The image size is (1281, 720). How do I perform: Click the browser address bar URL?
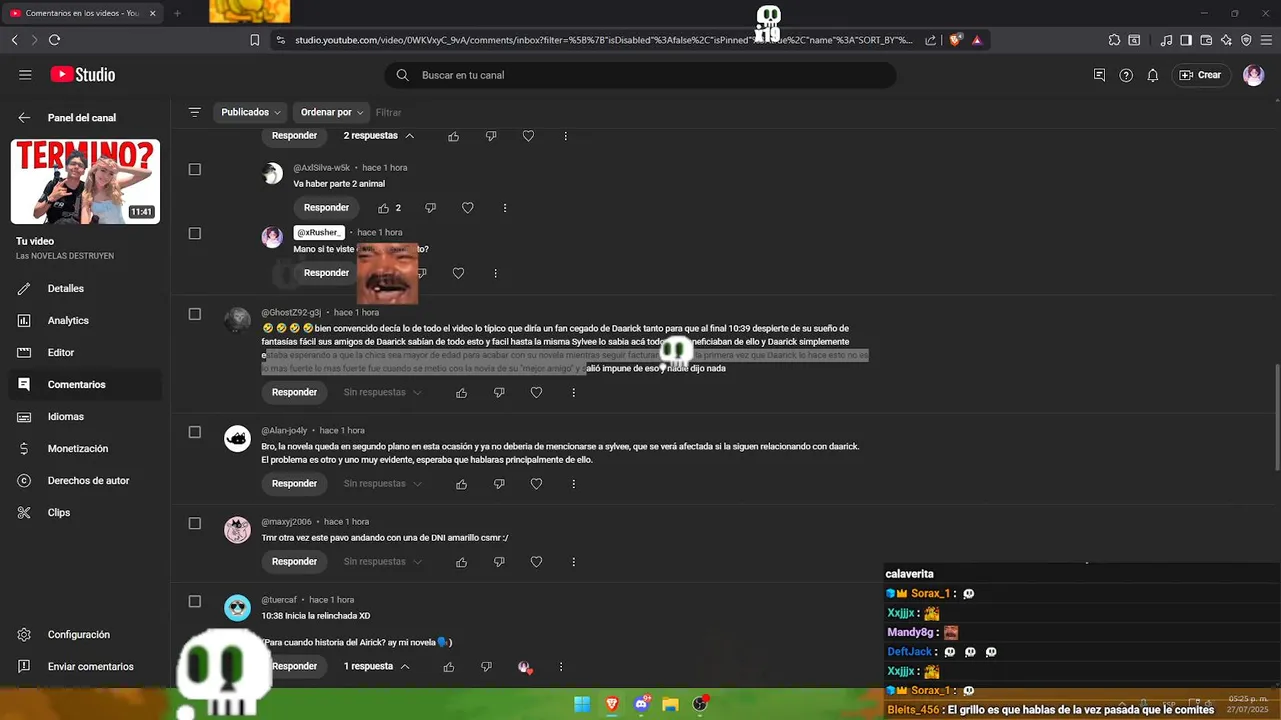point(603,40)
